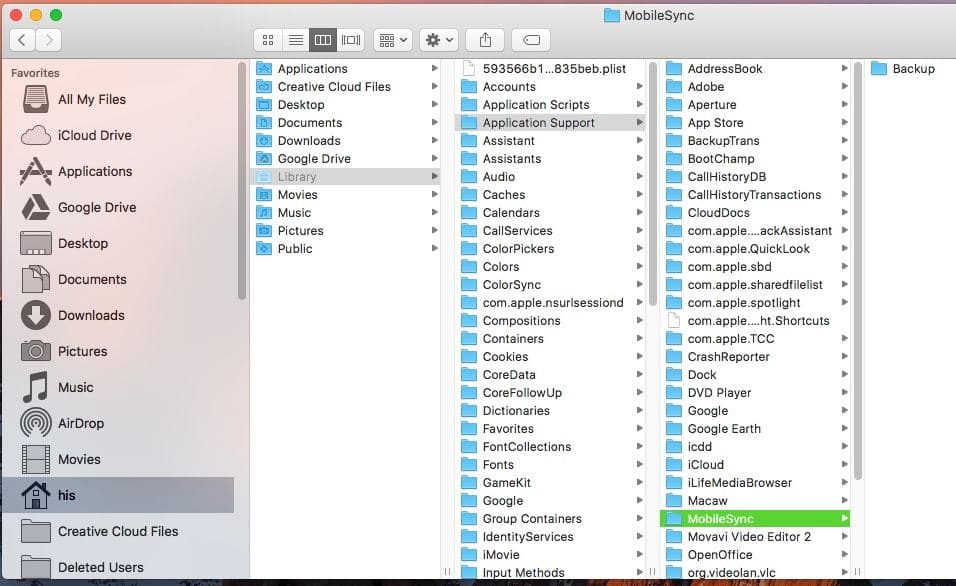Expand the Library folder arrow

coord(435,177)
